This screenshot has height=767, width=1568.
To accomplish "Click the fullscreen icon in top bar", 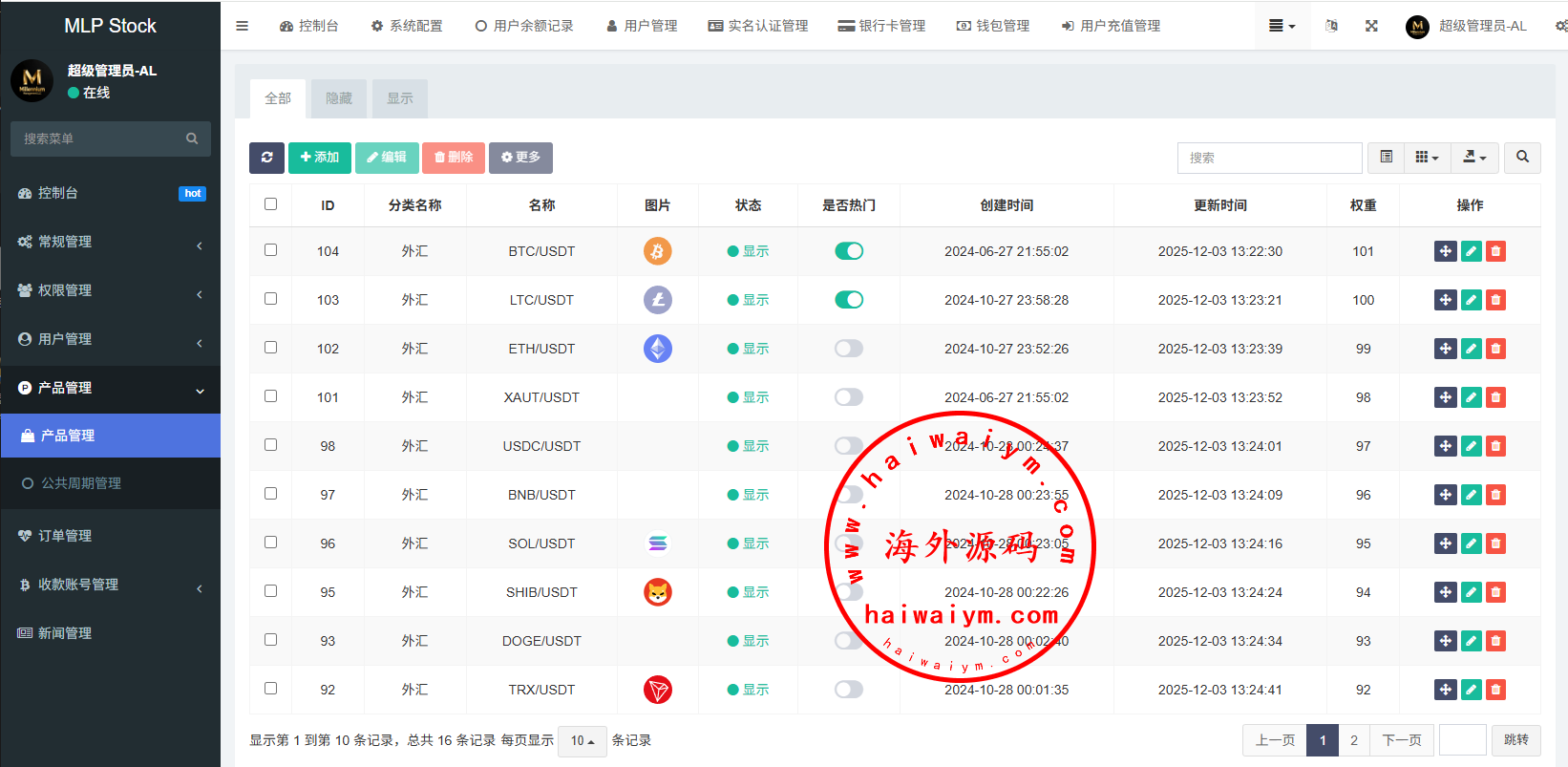I will coord(1371,26).
